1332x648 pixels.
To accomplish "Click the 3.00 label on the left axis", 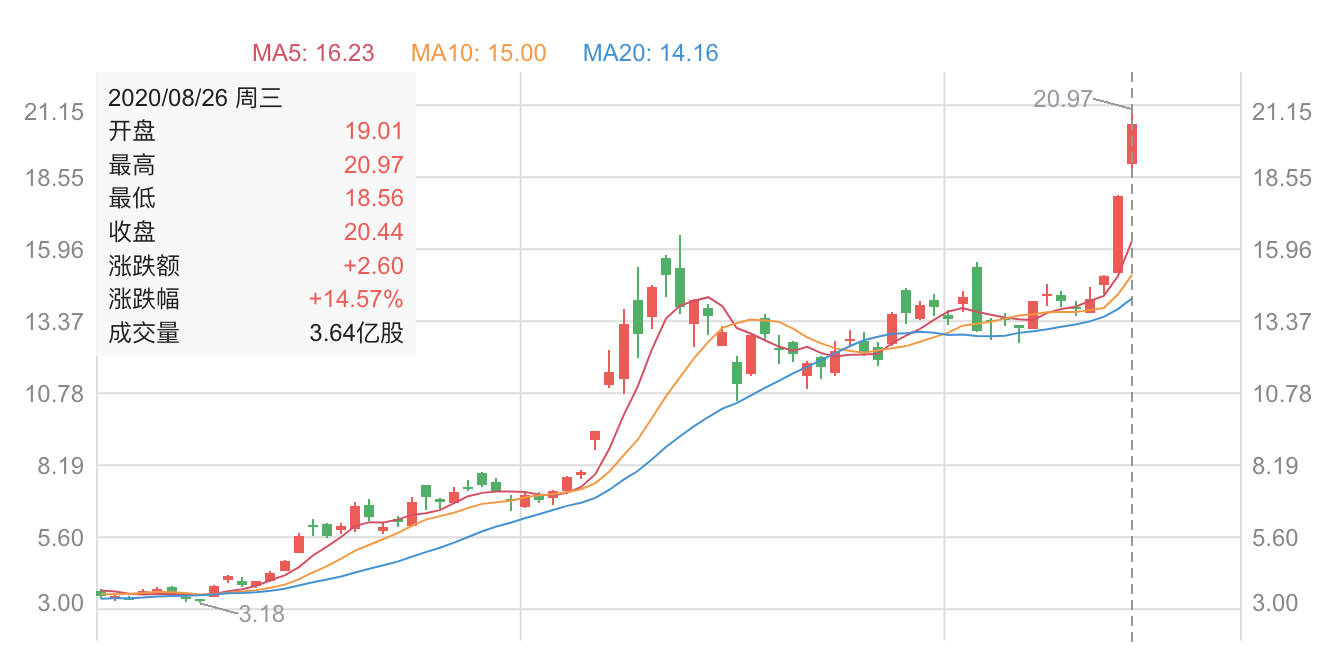I will [60, 603].
